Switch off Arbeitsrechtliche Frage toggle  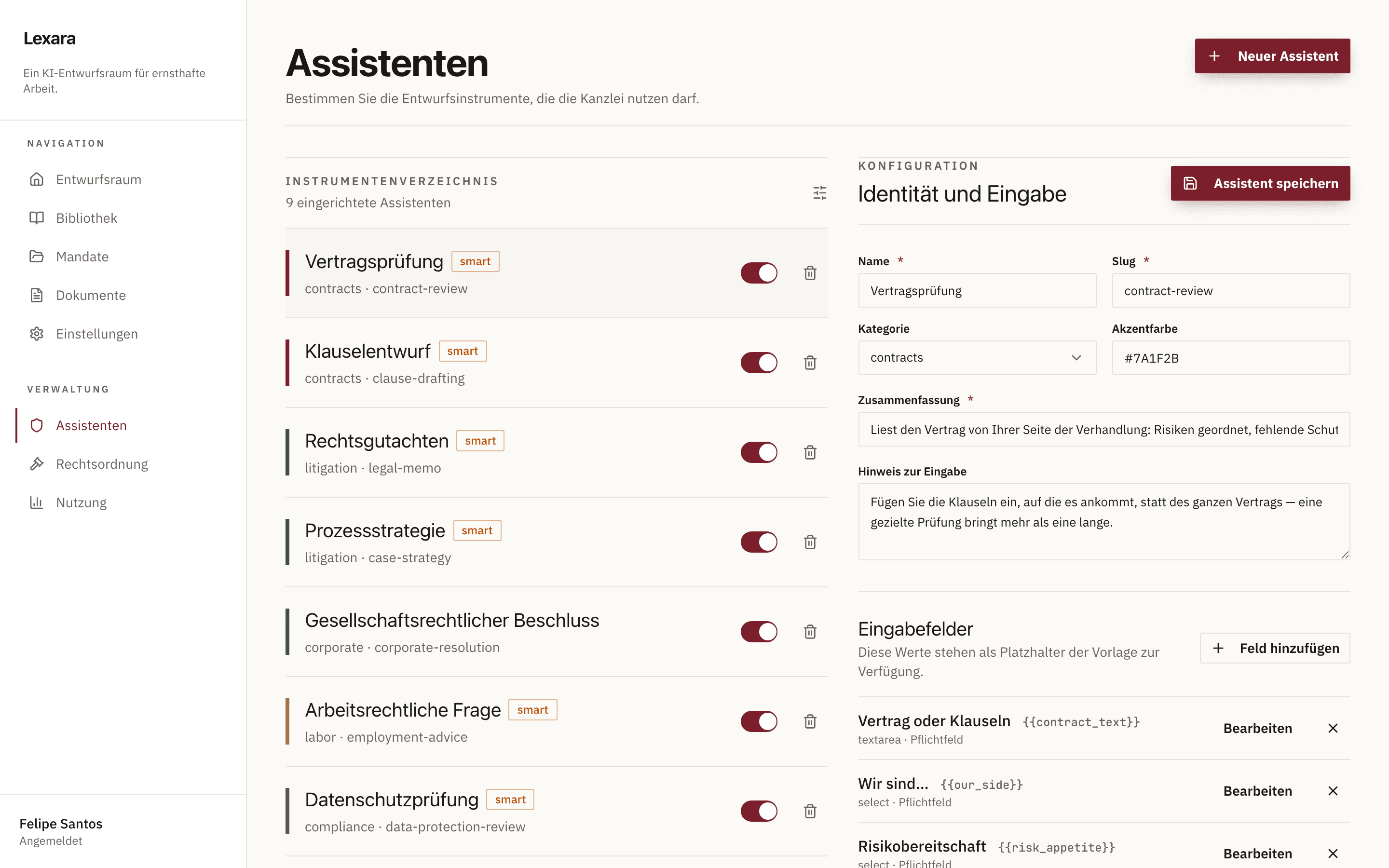coord(759,721)
